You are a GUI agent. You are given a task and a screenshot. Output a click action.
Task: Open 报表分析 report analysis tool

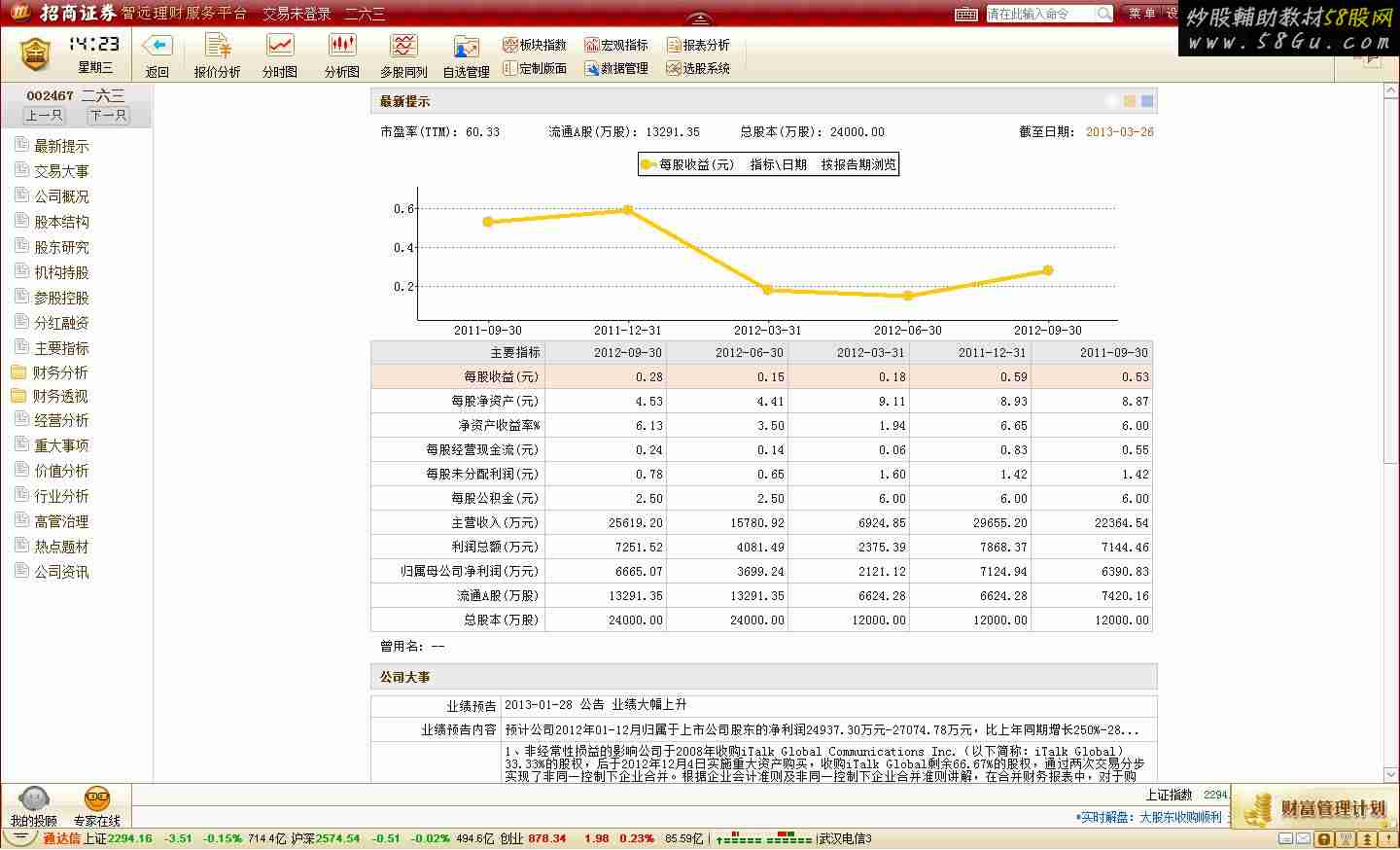coord(698,45)
